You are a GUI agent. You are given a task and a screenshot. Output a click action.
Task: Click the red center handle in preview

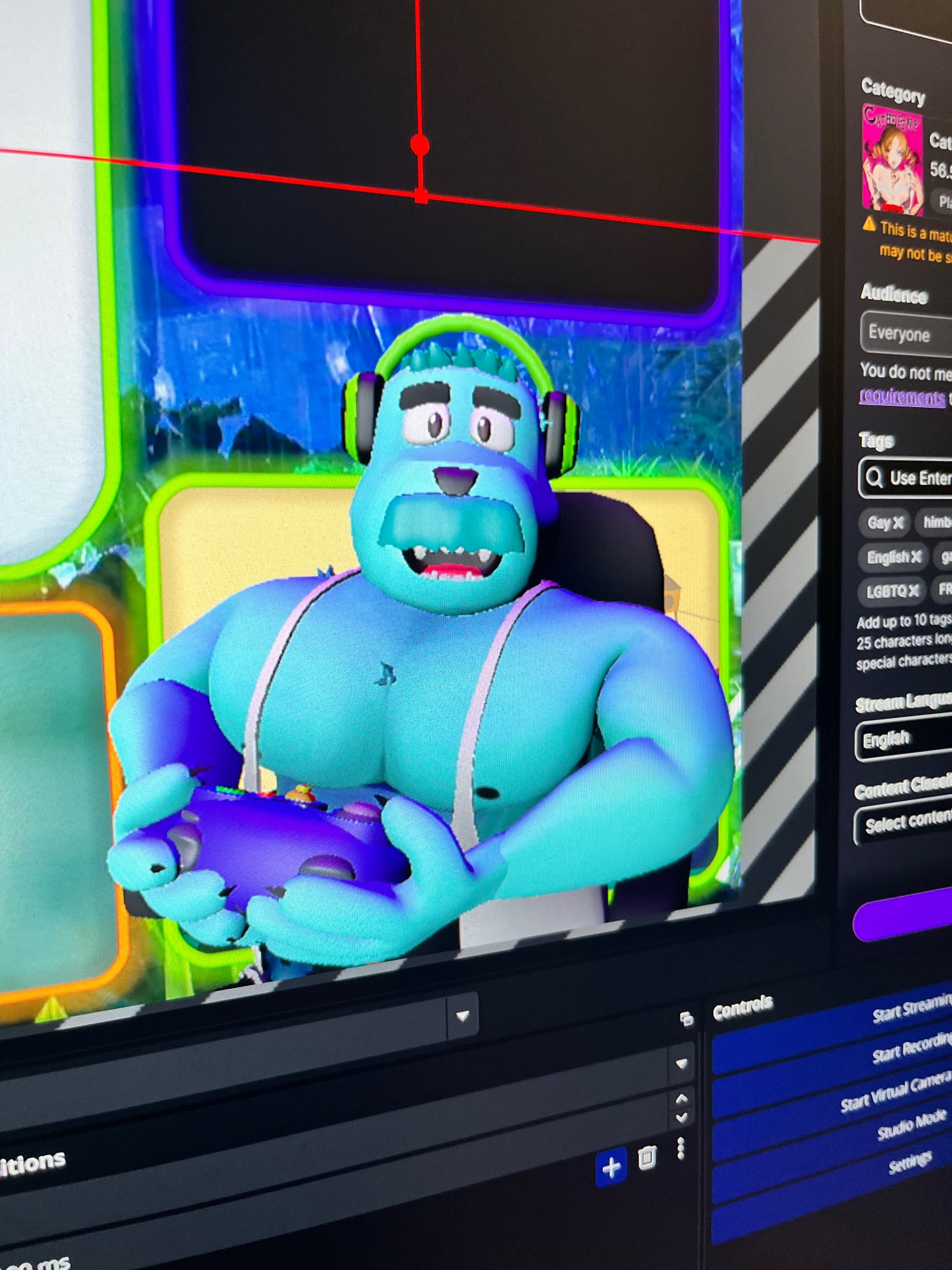click(420, 145)
